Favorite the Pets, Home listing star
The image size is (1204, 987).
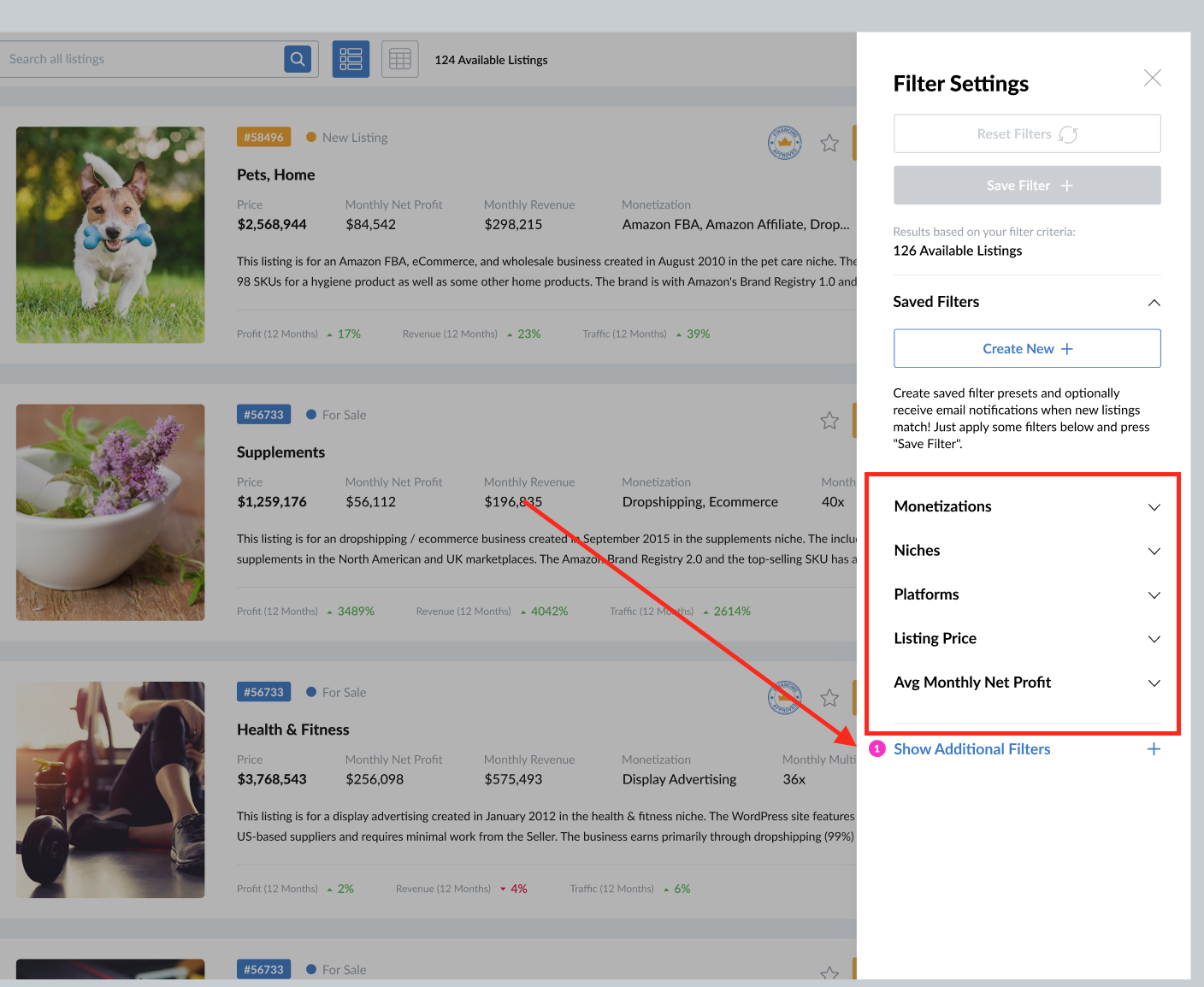pyautogui.click(x=829, y=144)
